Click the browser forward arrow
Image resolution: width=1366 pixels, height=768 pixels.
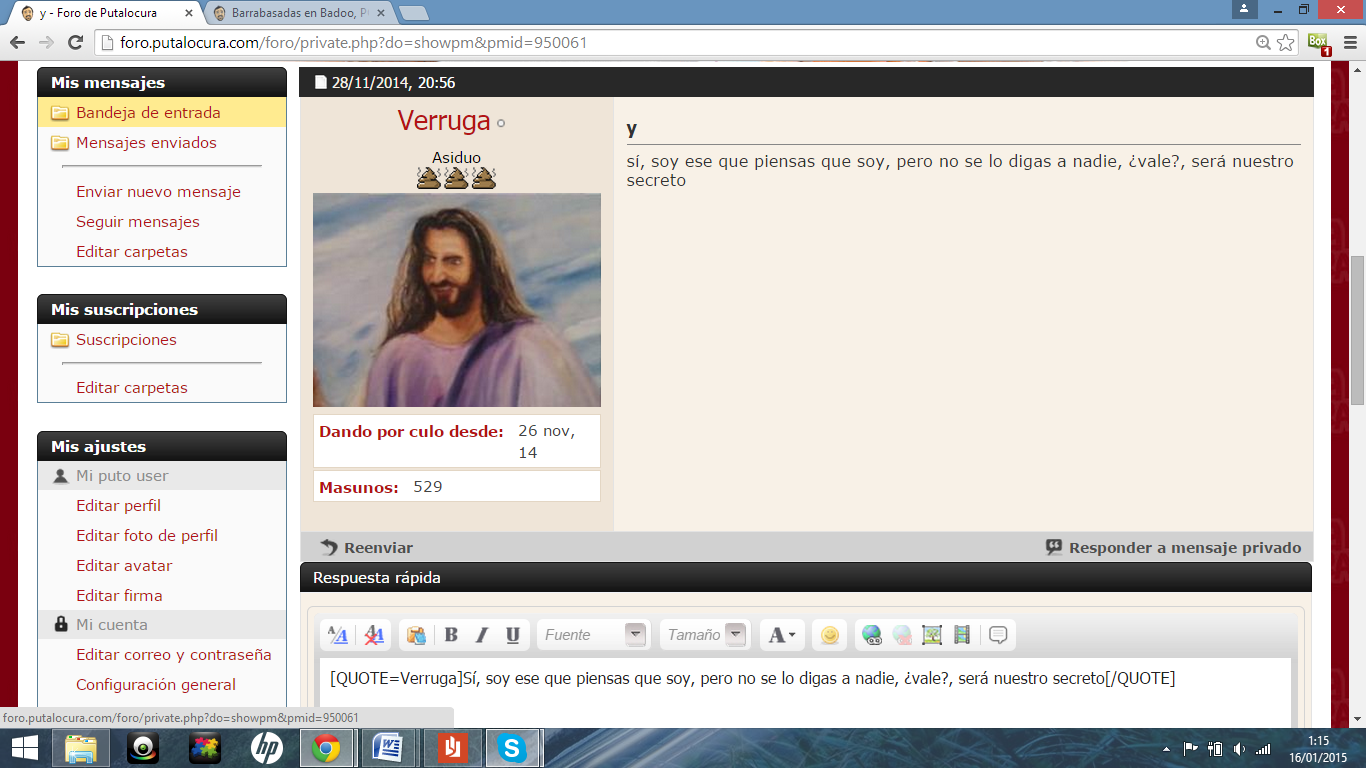pyautogui.click(x=46, y=42)
